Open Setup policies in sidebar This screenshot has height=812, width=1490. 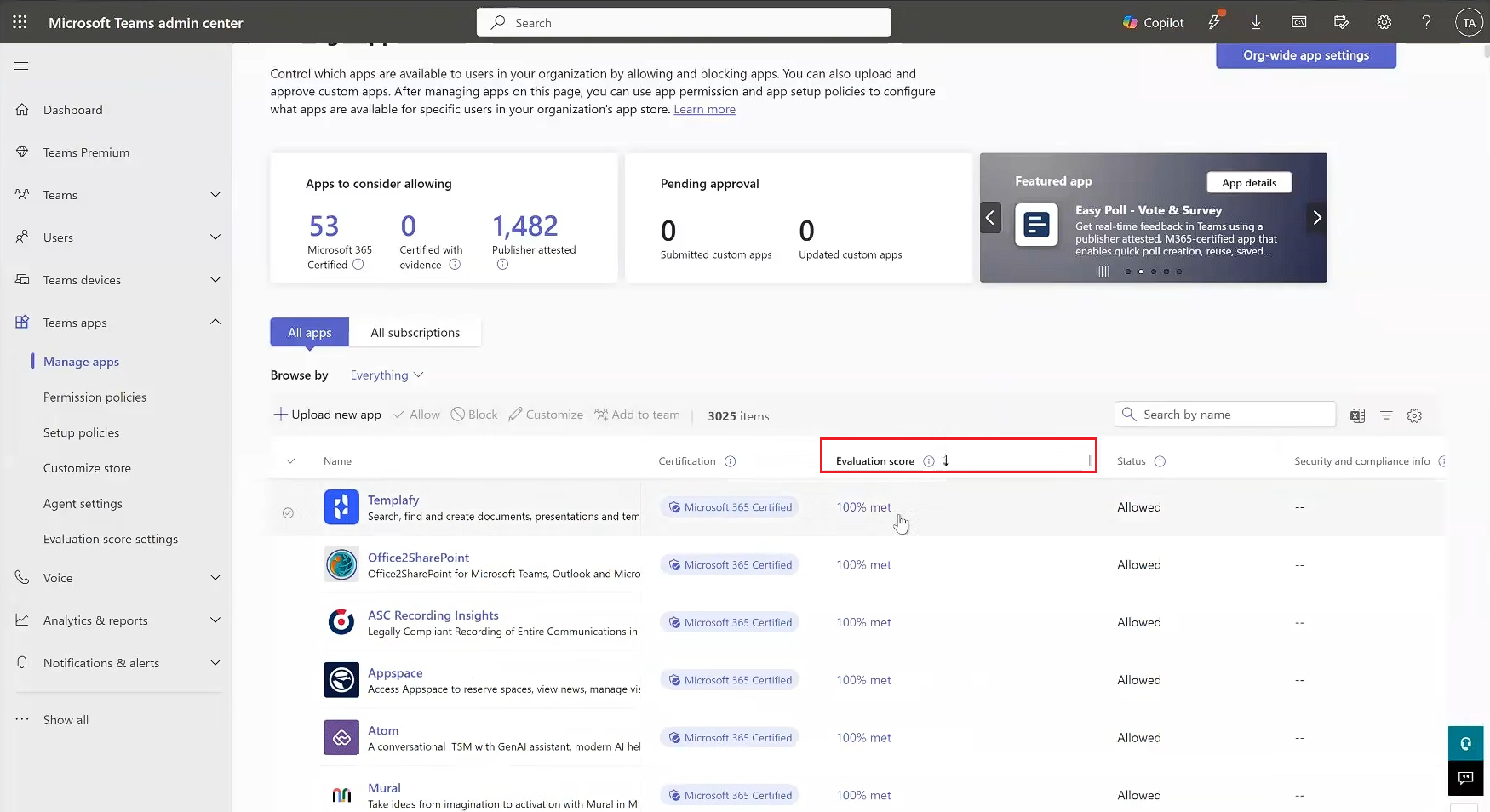tap(81, 433)
